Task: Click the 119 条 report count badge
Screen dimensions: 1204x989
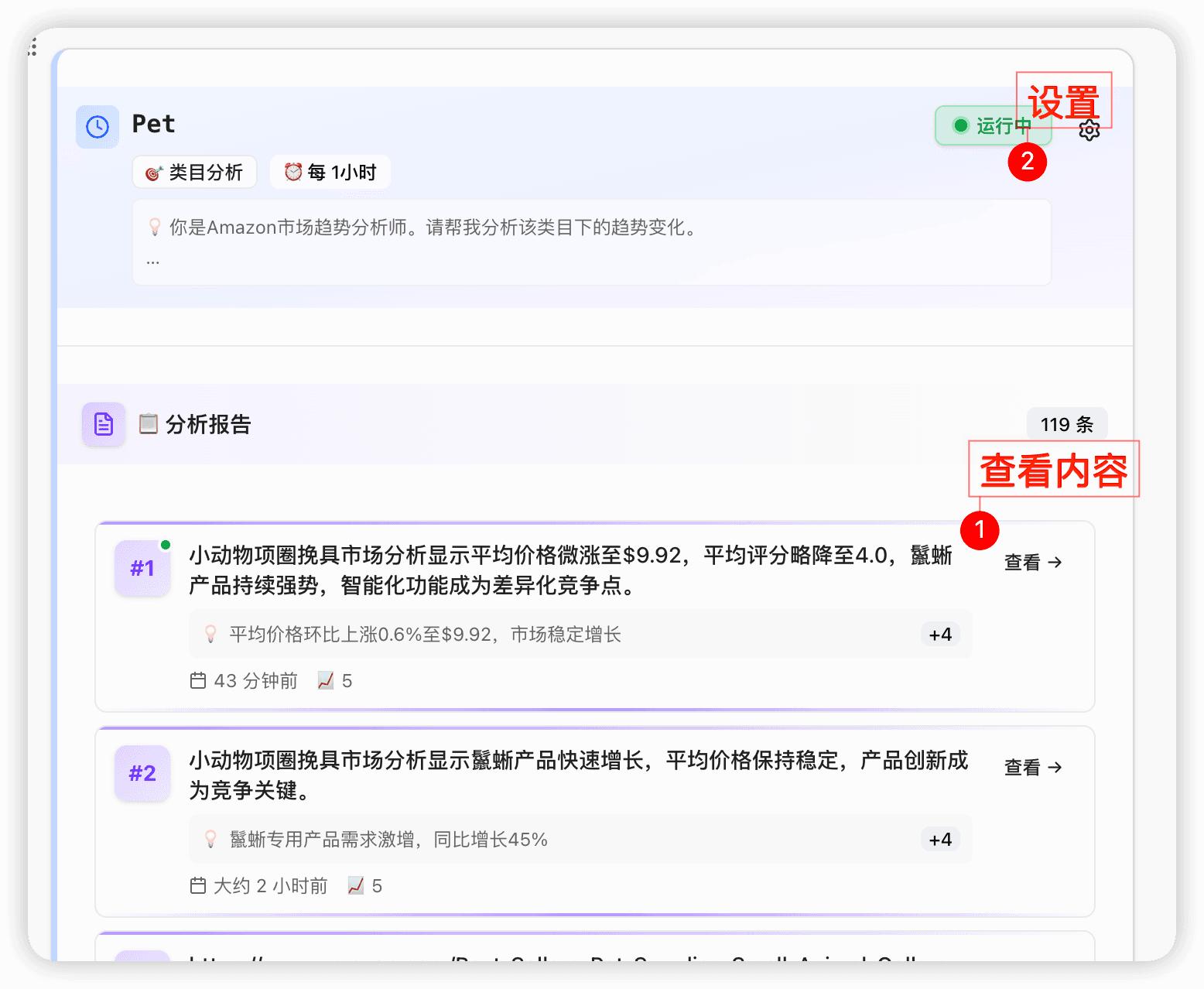Action: point(1066,423)
